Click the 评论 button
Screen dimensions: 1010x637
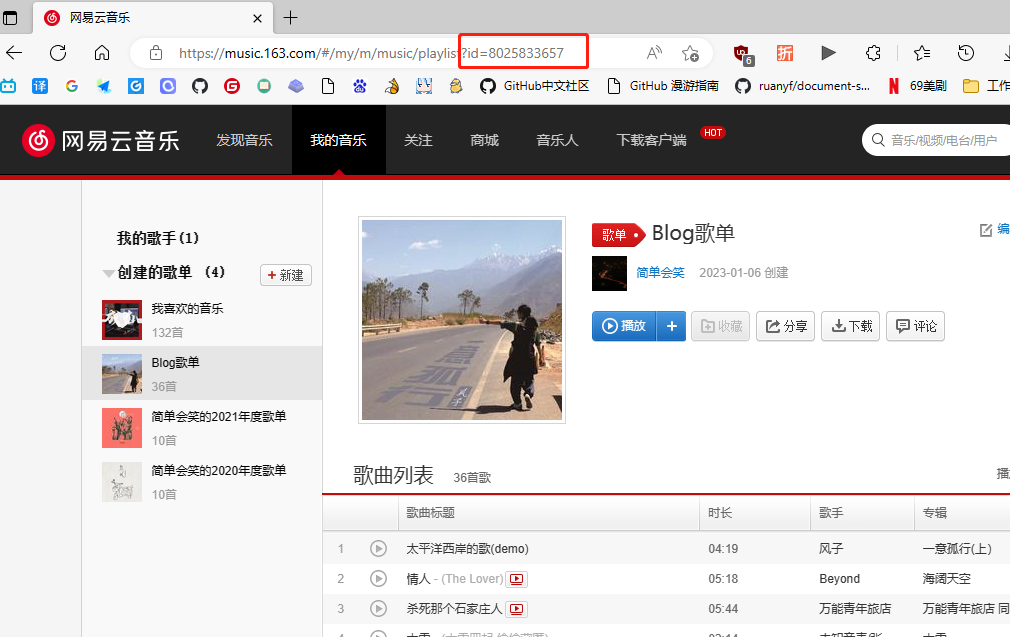tap(915, 326)
